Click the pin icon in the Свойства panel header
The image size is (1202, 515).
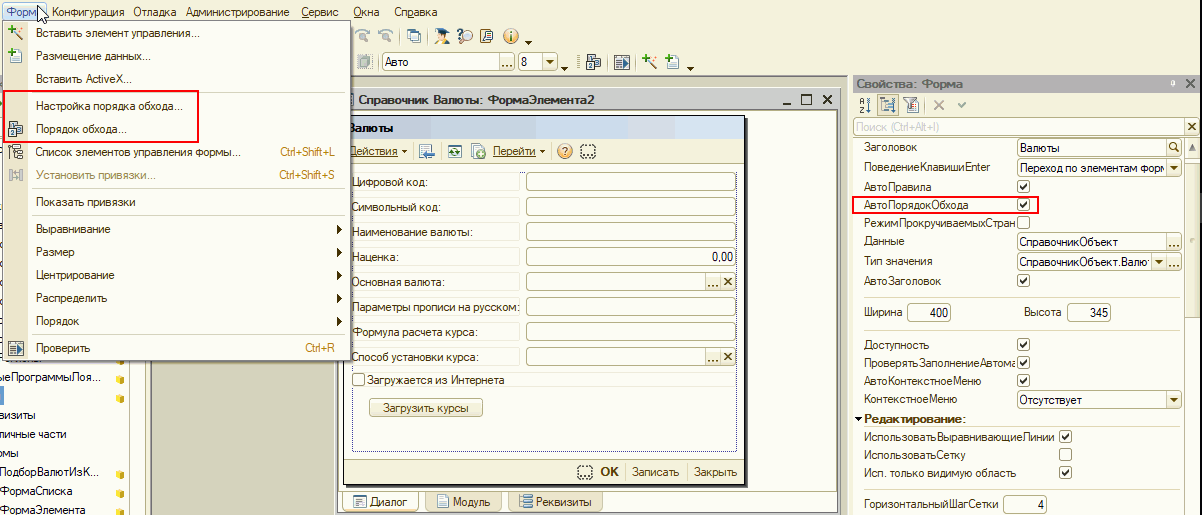1172,85
